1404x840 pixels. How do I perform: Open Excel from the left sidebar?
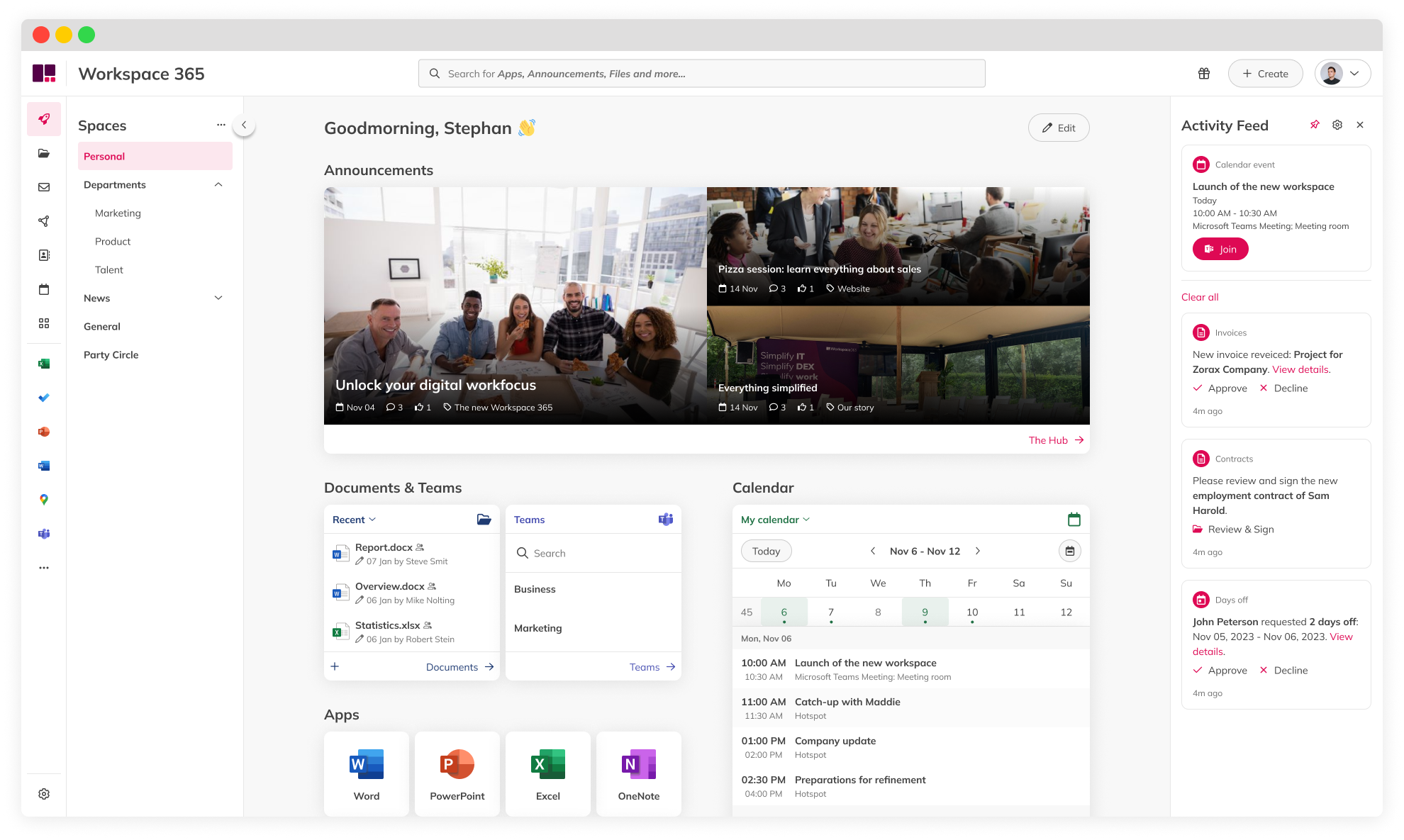(x=44, y=363)
